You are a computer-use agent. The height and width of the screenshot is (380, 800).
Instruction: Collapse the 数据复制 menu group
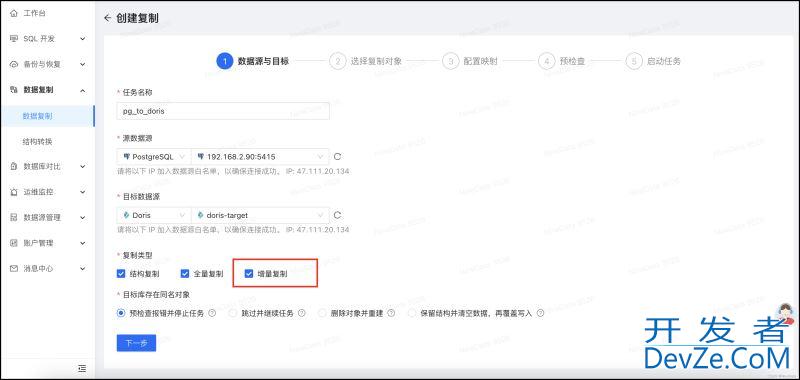83,90
